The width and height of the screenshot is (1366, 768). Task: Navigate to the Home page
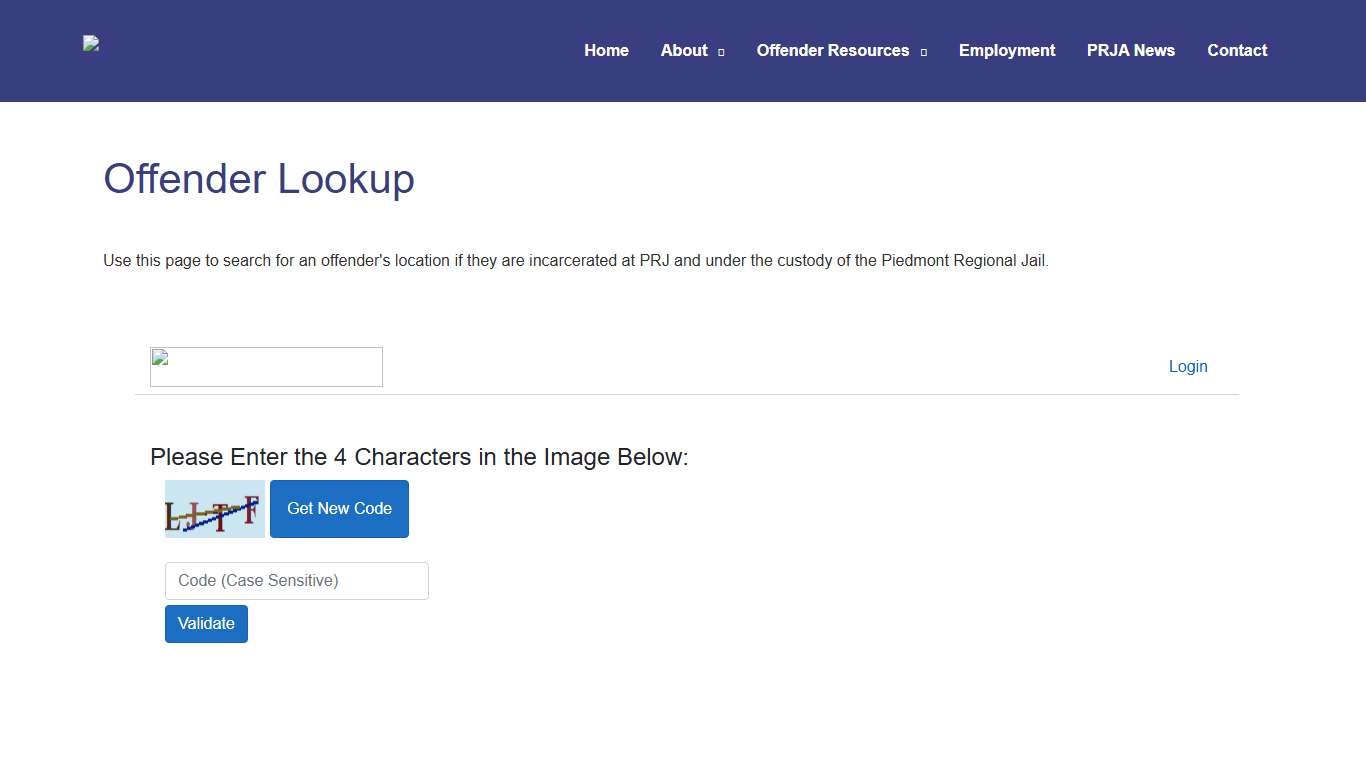pyautogui.click(x=606, y=50)
